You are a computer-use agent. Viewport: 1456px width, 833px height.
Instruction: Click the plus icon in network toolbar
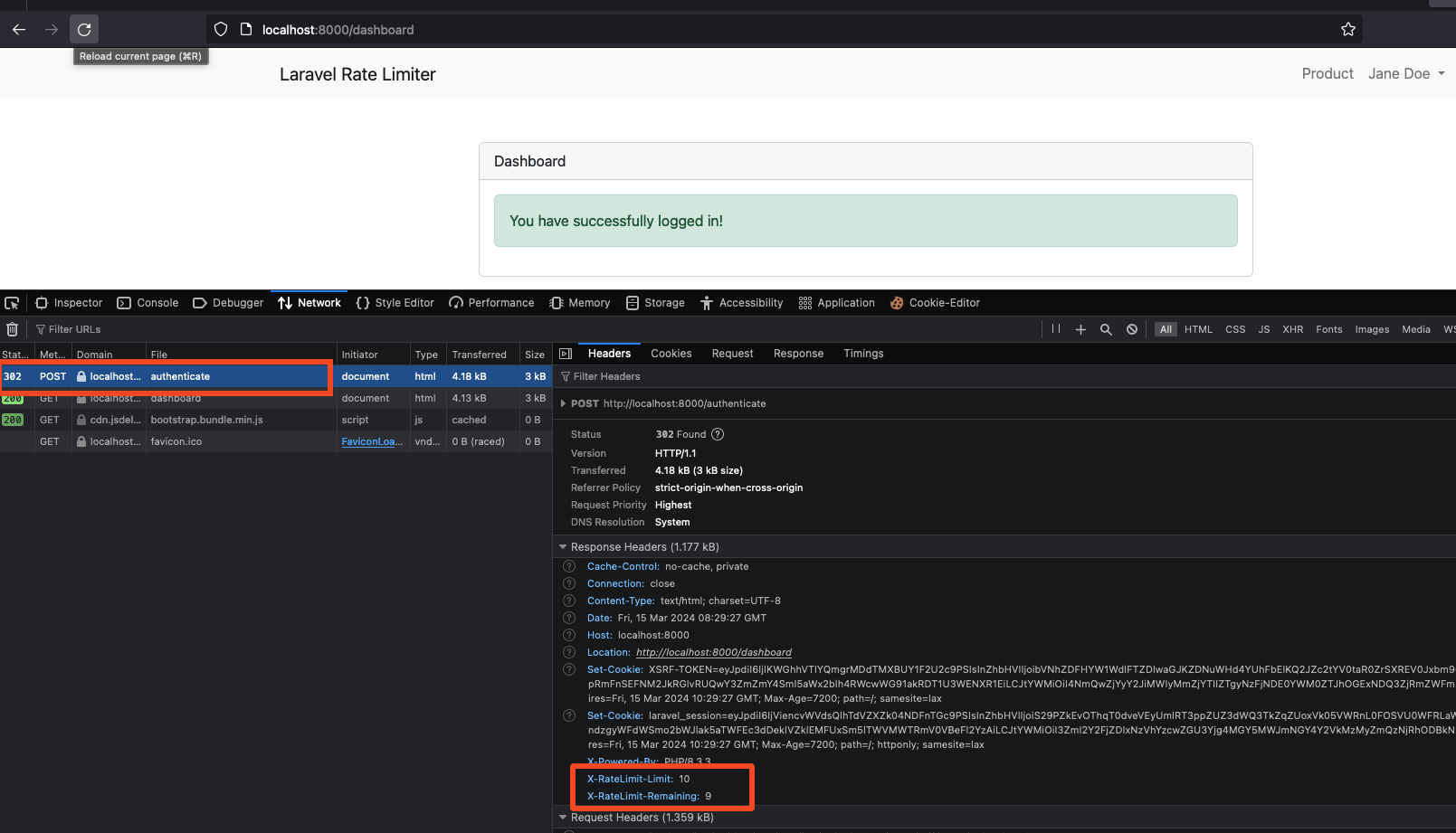click(x=1080, y=329)
